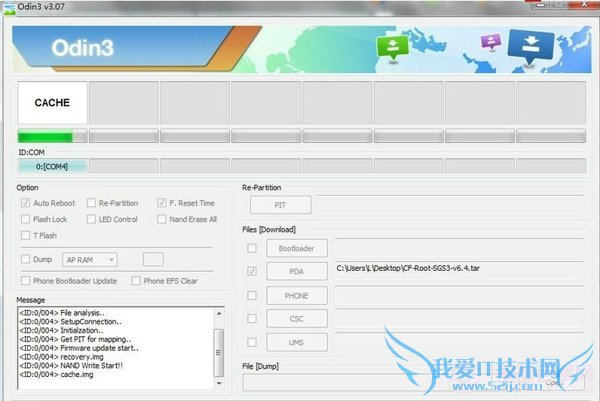600x401 pixels.
Task: Click the PDA button
Action: point(297,272)
